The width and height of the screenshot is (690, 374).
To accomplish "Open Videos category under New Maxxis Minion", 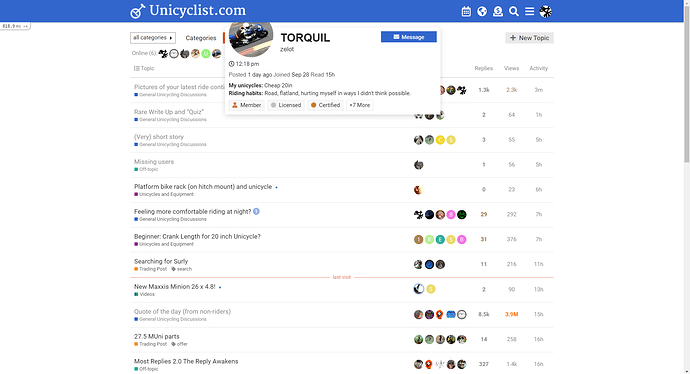I will pyautogui.click(x=144, y=294).
